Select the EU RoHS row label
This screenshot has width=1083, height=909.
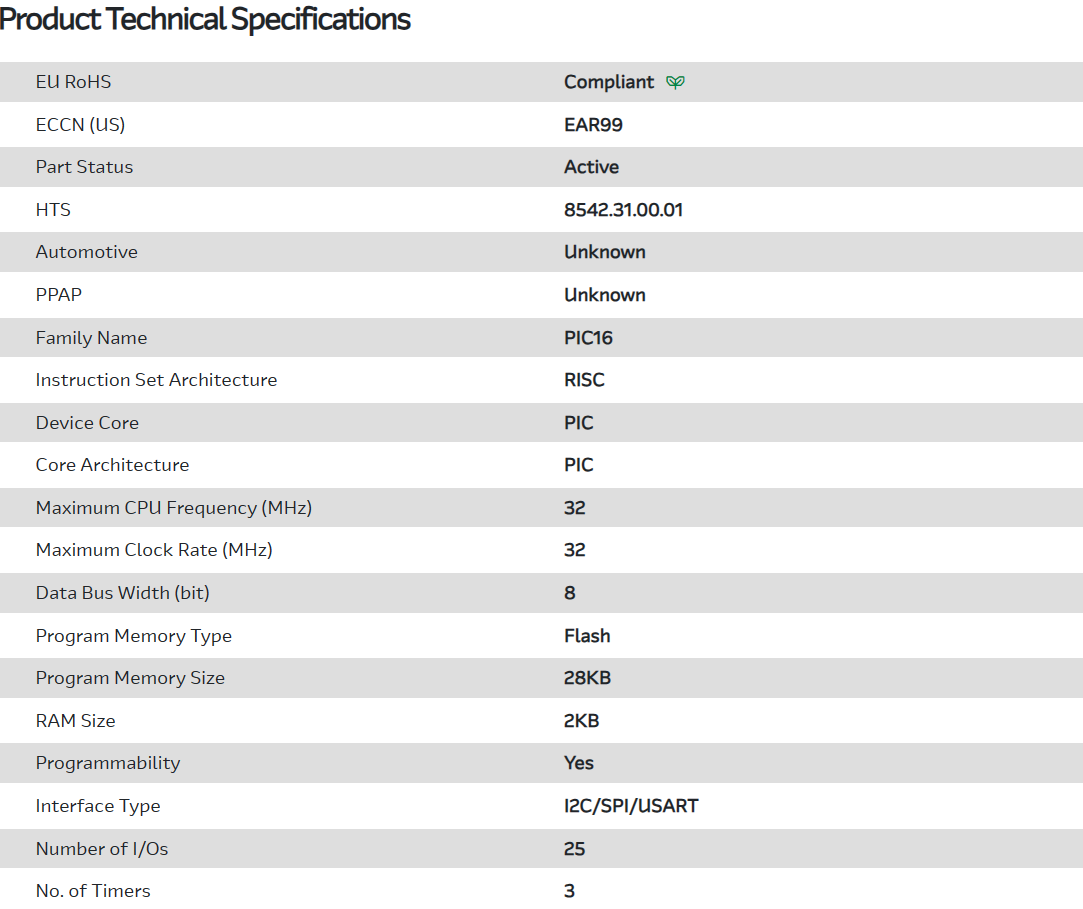[x=73, y=82]
